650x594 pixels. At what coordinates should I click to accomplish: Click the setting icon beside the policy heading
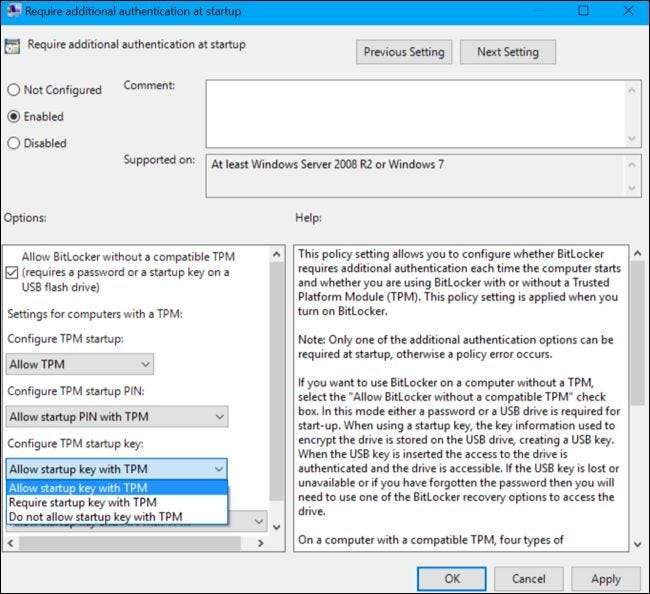point(13,45)
